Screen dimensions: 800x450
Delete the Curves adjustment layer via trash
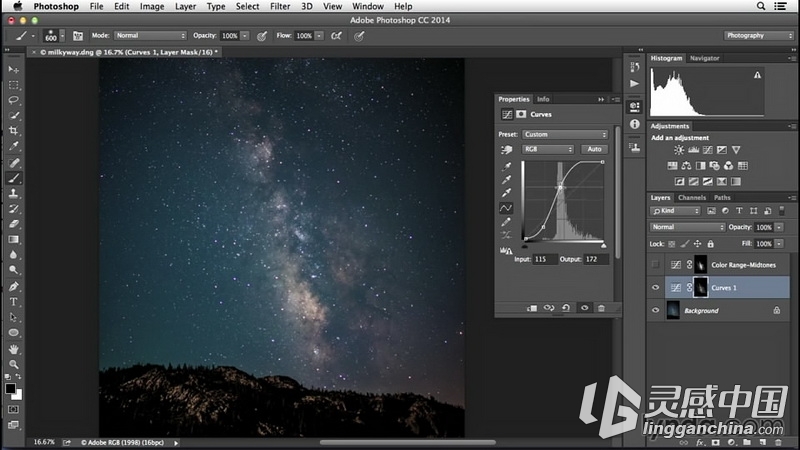click(601, 308)
